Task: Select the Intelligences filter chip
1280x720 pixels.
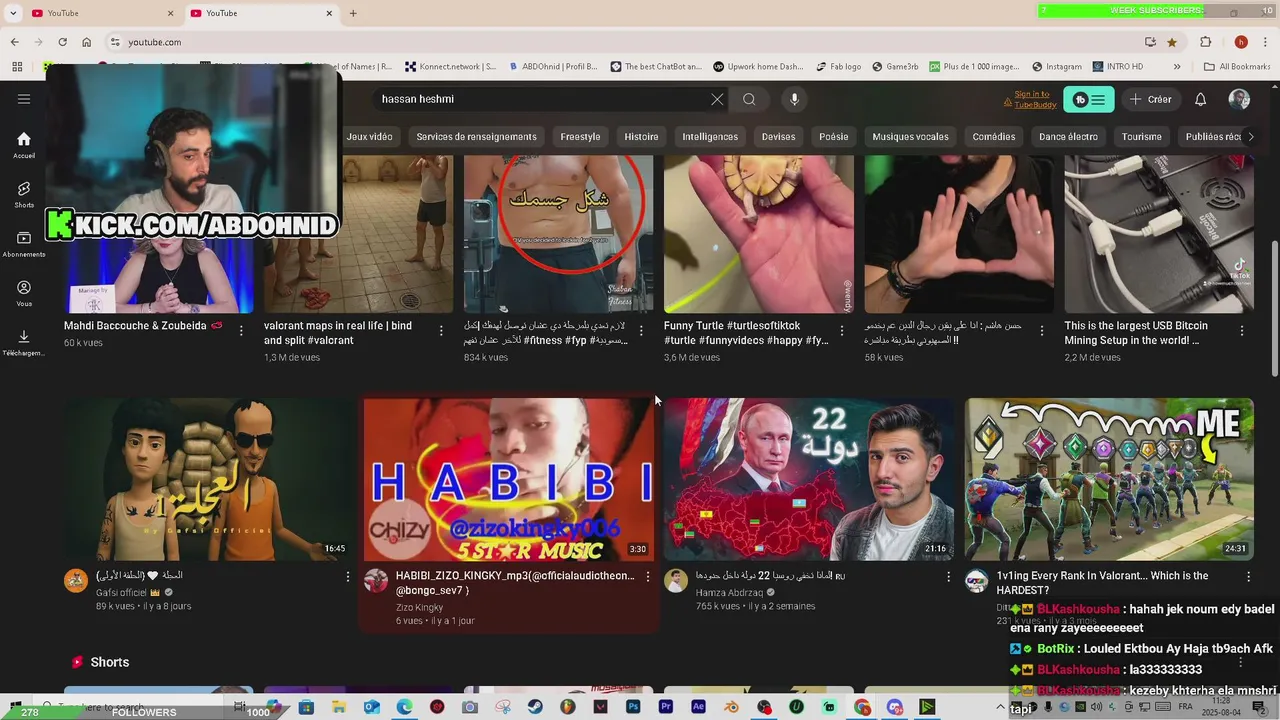Action: (x=710, y=137)
